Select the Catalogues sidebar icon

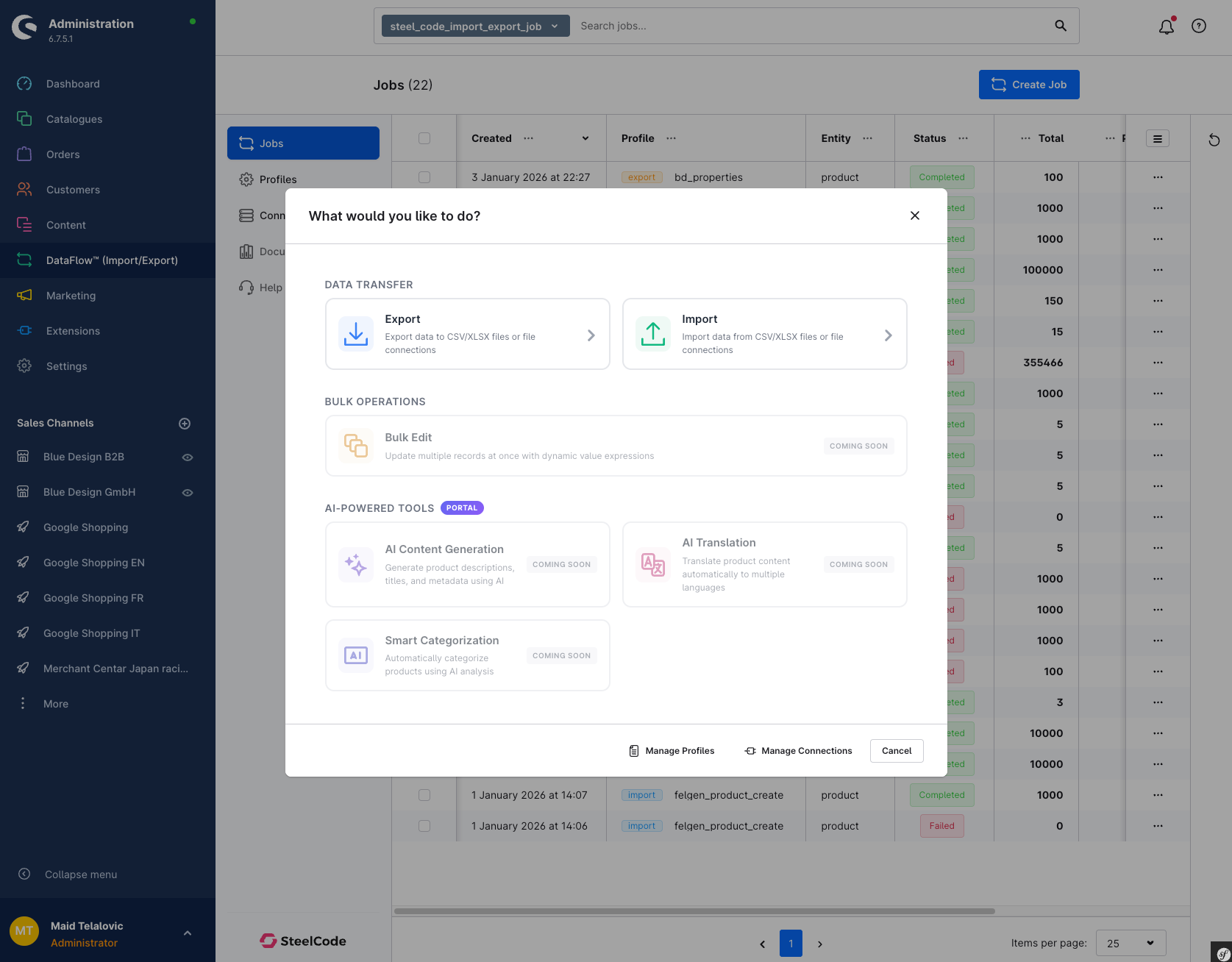click(74, 118)
